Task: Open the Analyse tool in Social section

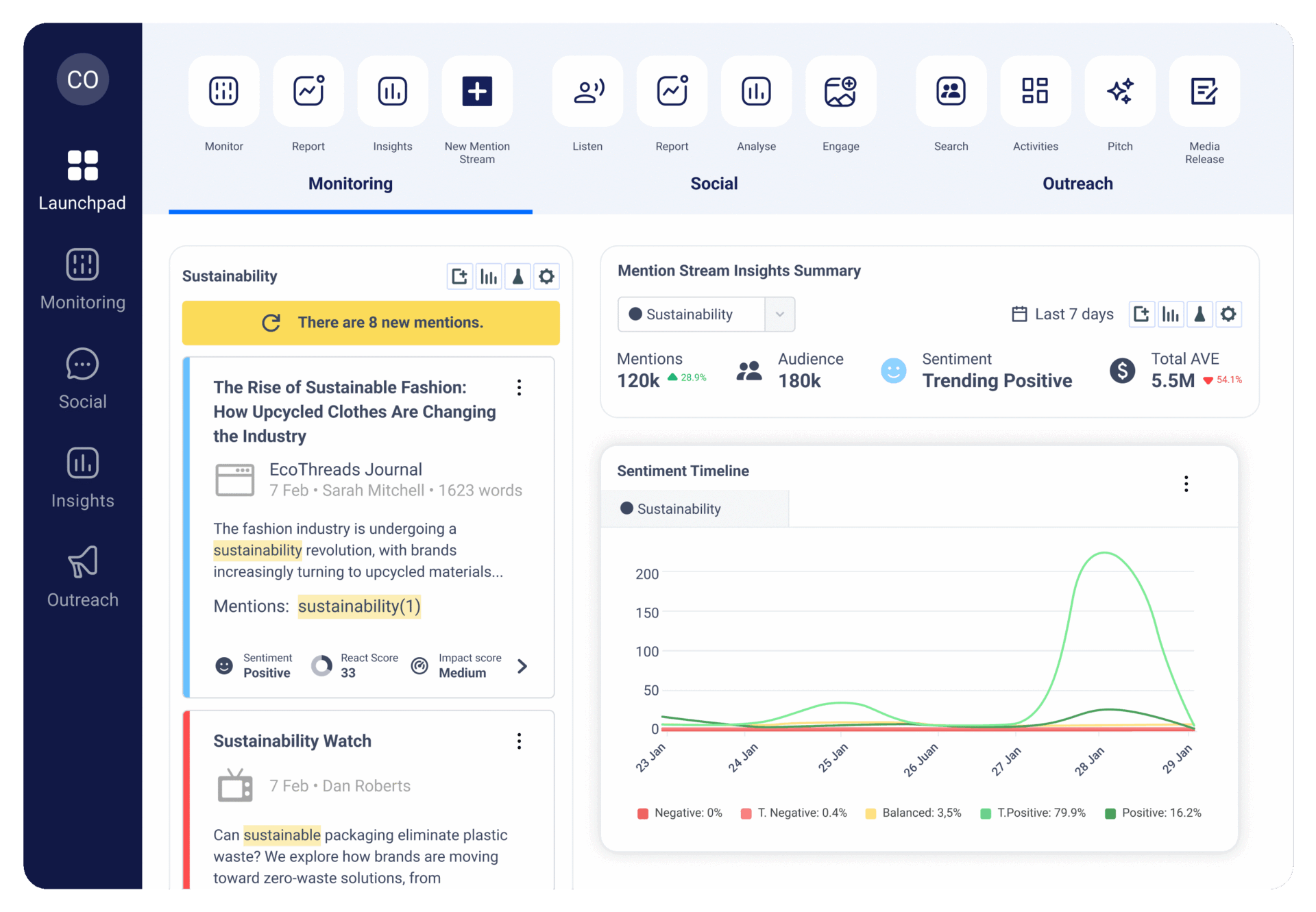Action: tap(756, 91)
